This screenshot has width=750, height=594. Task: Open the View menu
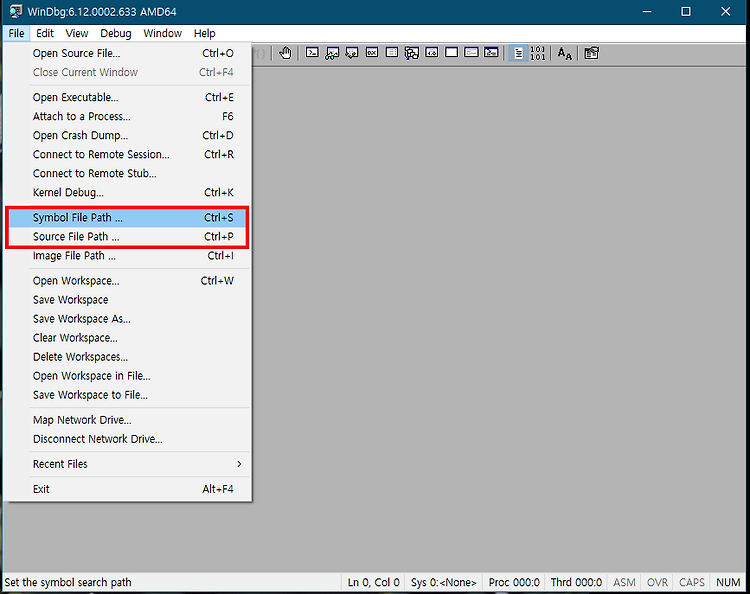point(77,33)
